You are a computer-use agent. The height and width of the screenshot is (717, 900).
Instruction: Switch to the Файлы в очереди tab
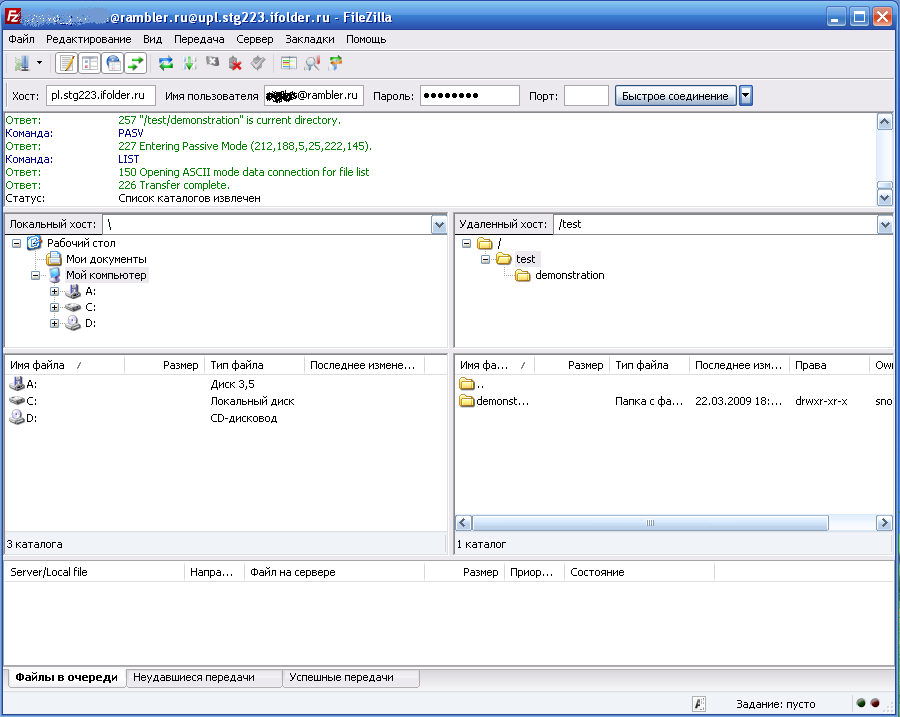pyautogui.click(x=67, y=677)
